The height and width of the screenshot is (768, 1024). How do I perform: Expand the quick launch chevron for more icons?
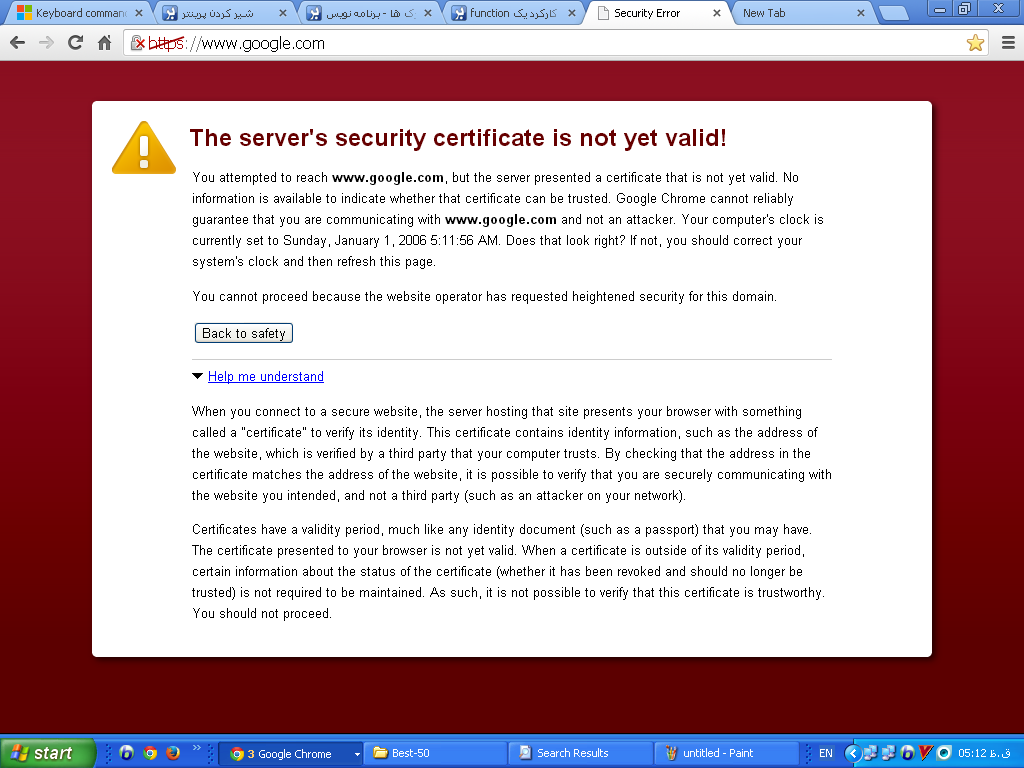pos(197,748)
